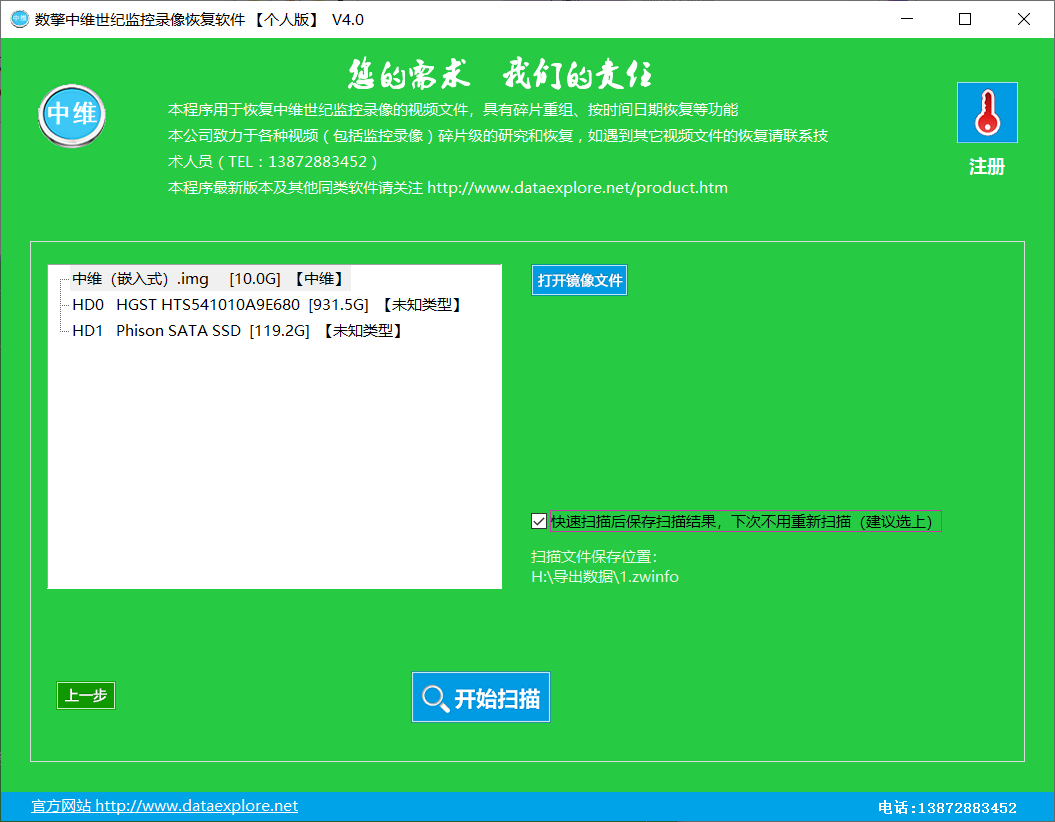
Task: Select HD0 HGST HTS541010A9E680 disk
Action: (x=268, y=305)
